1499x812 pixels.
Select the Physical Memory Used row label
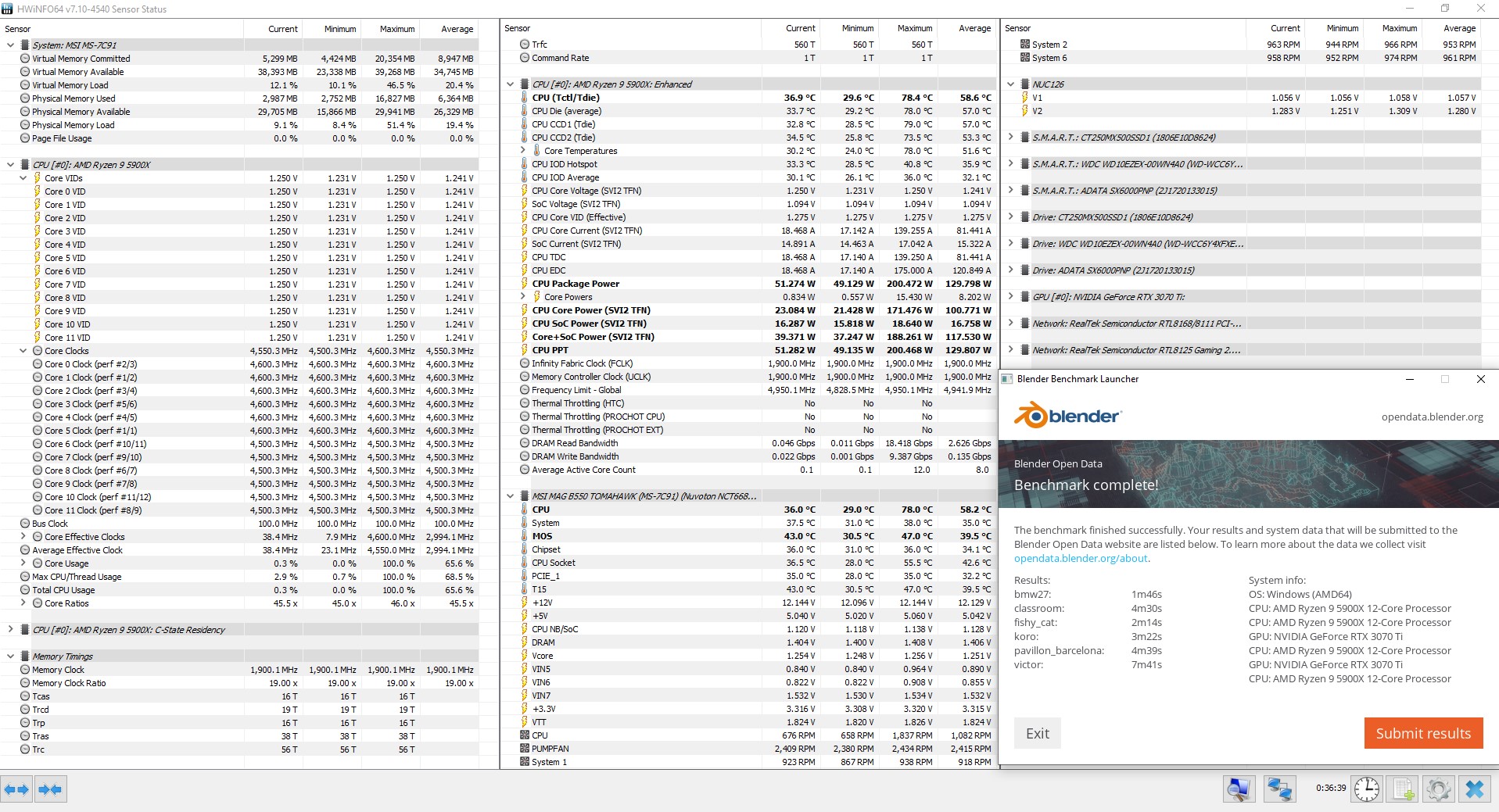tap(74, 98)
